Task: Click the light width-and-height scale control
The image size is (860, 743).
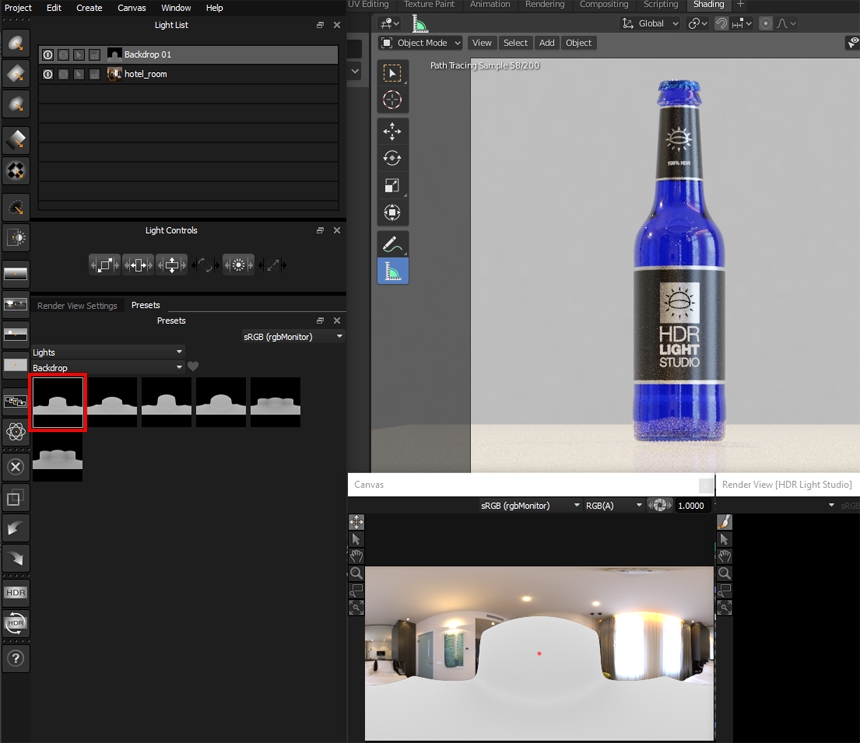Action: (105, 265)
